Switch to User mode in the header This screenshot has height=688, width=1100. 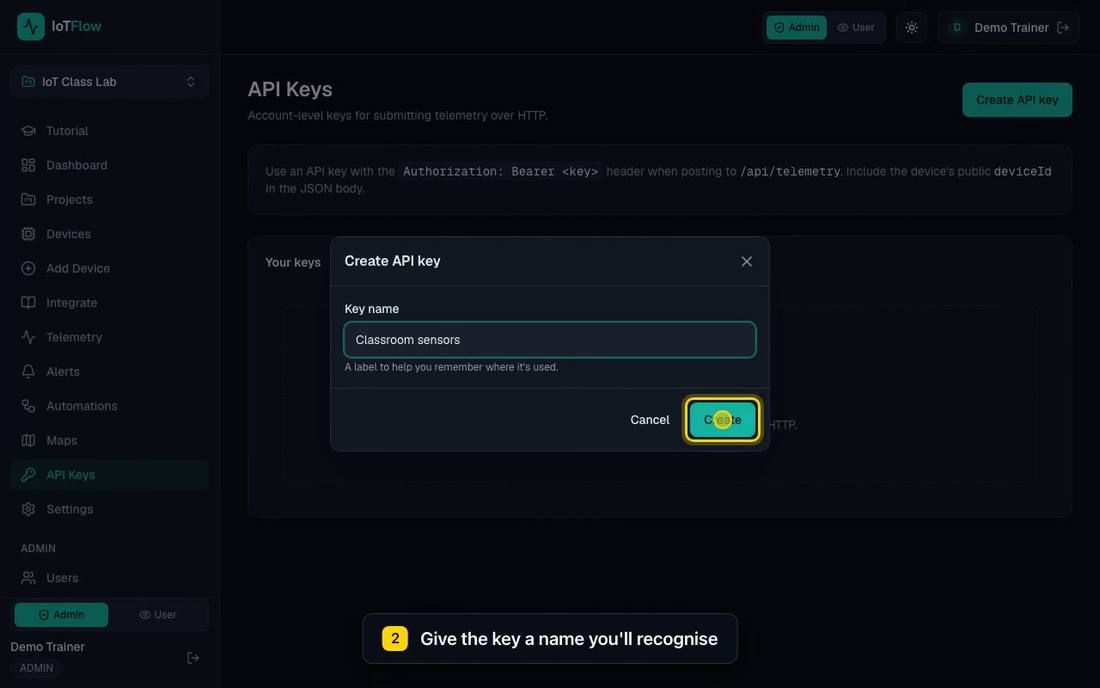pyautogui.click(x=856, y=27)
